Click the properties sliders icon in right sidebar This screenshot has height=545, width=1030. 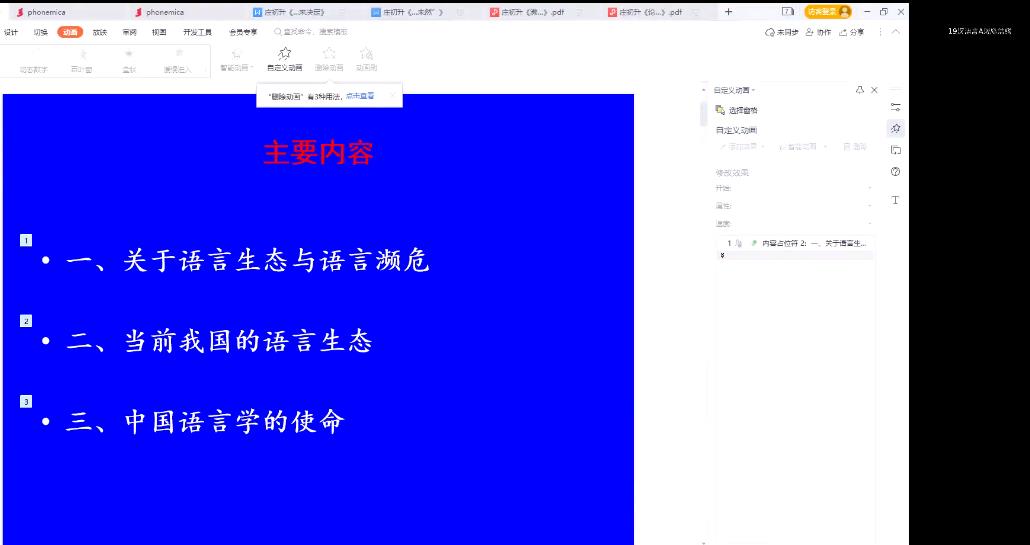pyautogui.click(x=895, y=107)
